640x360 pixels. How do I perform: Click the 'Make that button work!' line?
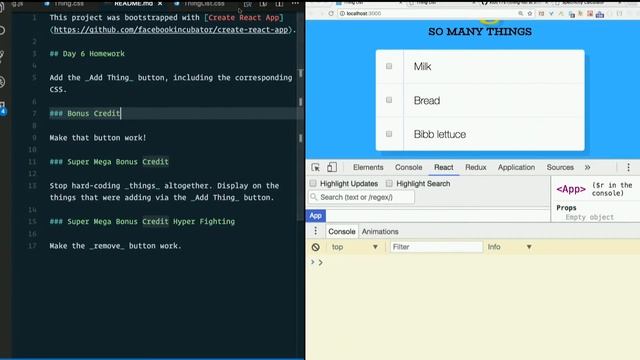pos(98,138)
